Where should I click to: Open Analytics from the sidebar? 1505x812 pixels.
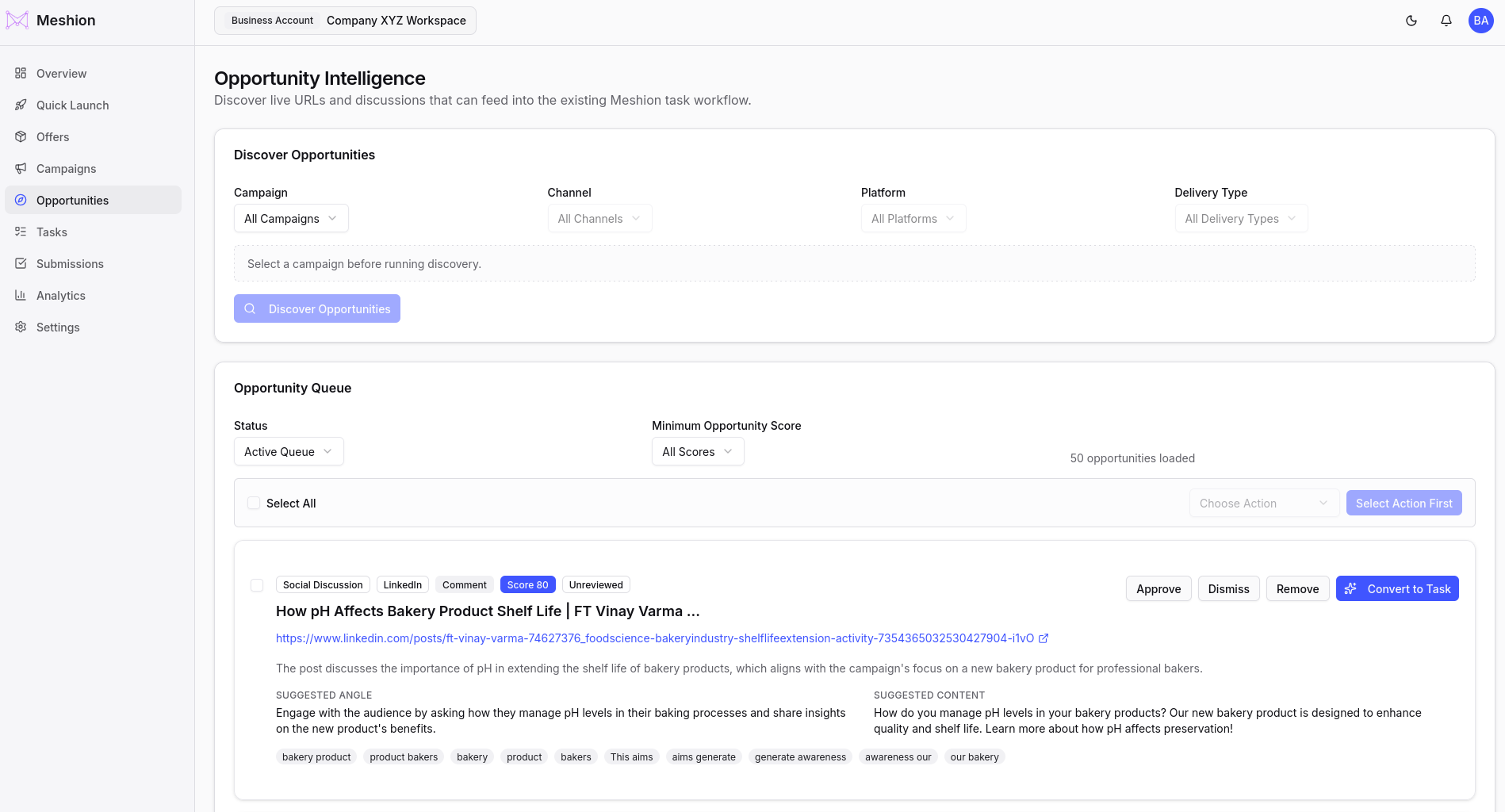click(93, 295)
